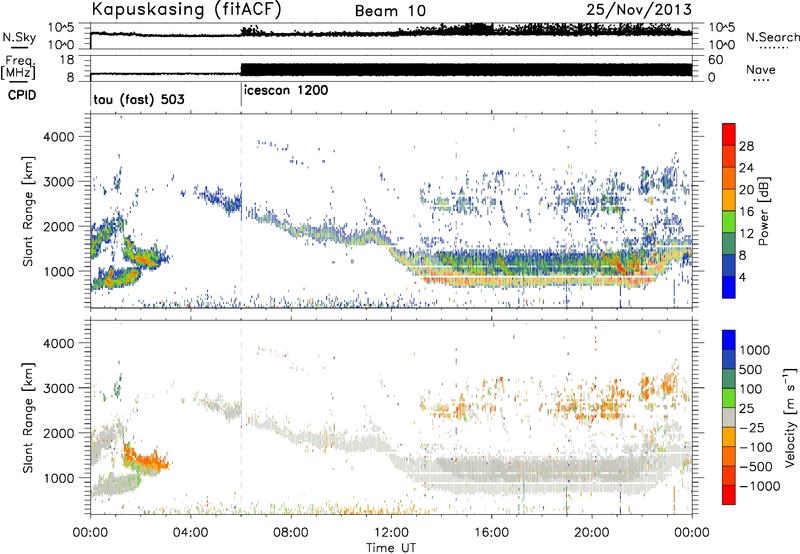Click the "18" frequency axis tick
The width and height of the screenshot is (800, 554).
pyautogui.click(x=67, y=60)
